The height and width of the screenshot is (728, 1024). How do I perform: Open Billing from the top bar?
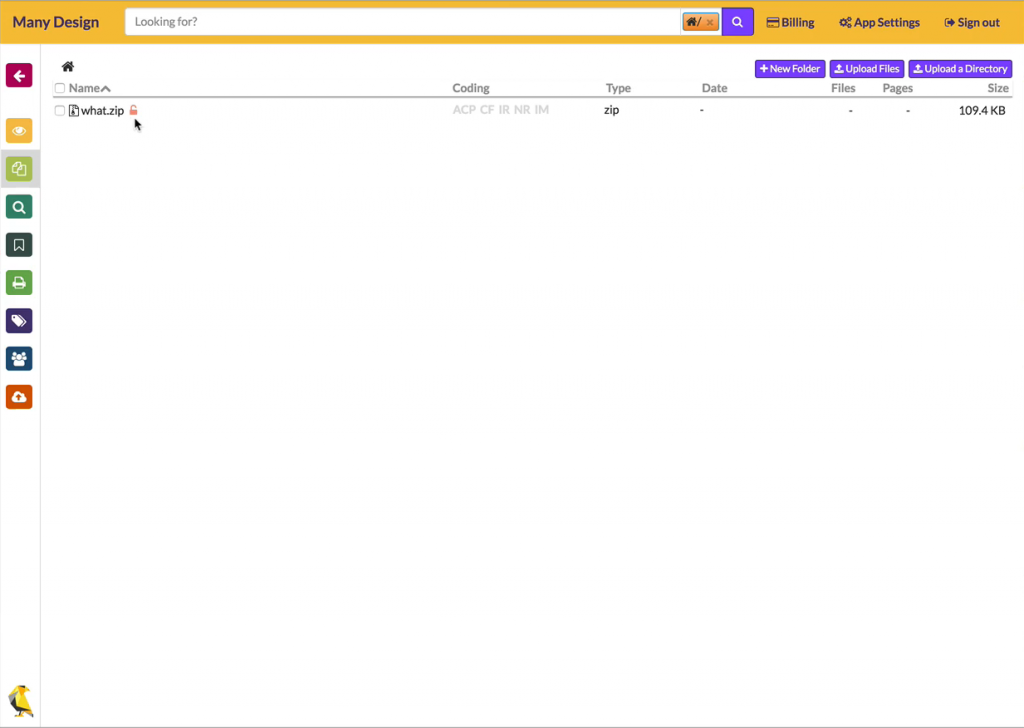coord(790,22)
